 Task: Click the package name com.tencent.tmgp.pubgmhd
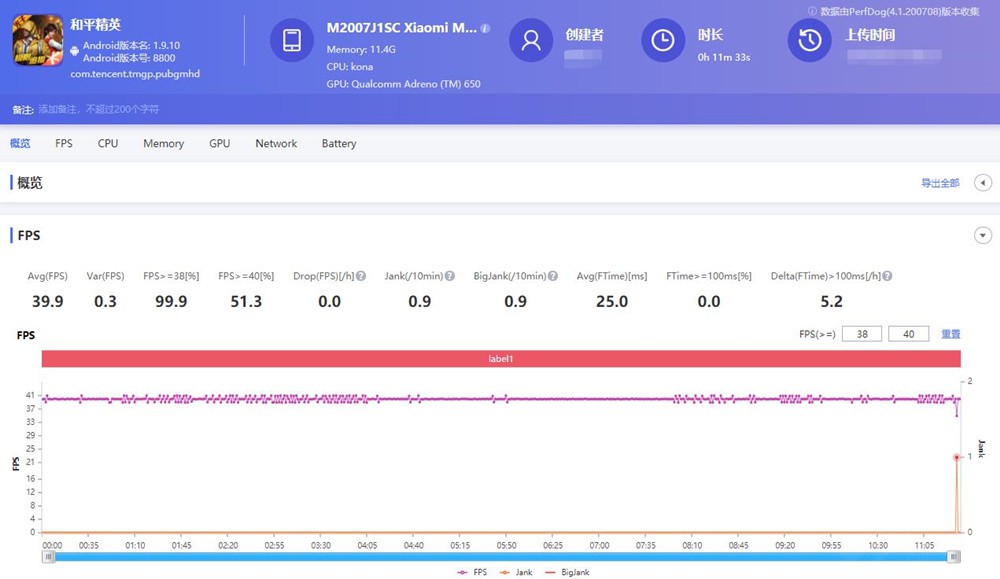point(135,74)
